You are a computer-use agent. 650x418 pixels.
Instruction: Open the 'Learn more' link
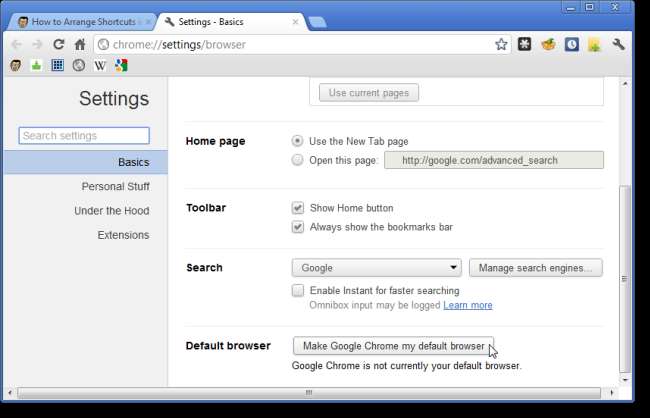click(468, 305)
